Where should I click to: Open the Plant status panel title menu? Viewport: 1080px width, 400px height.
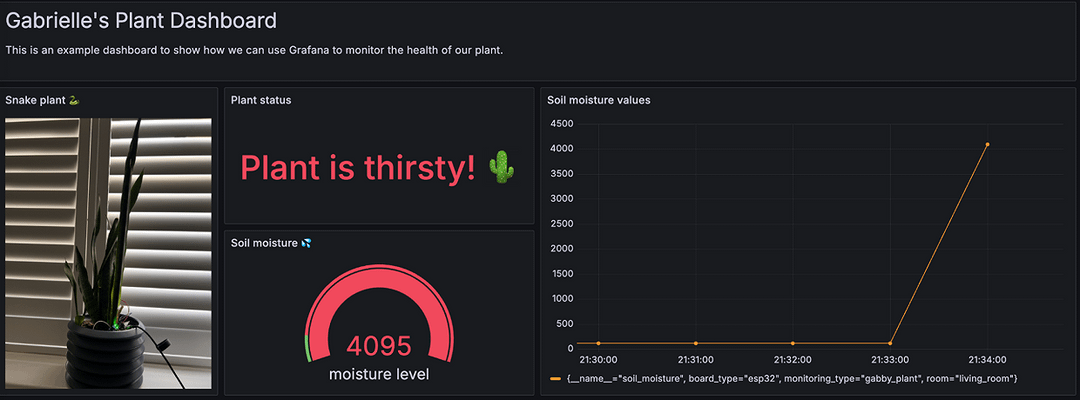pyautogui.click(x=261, y=100)
